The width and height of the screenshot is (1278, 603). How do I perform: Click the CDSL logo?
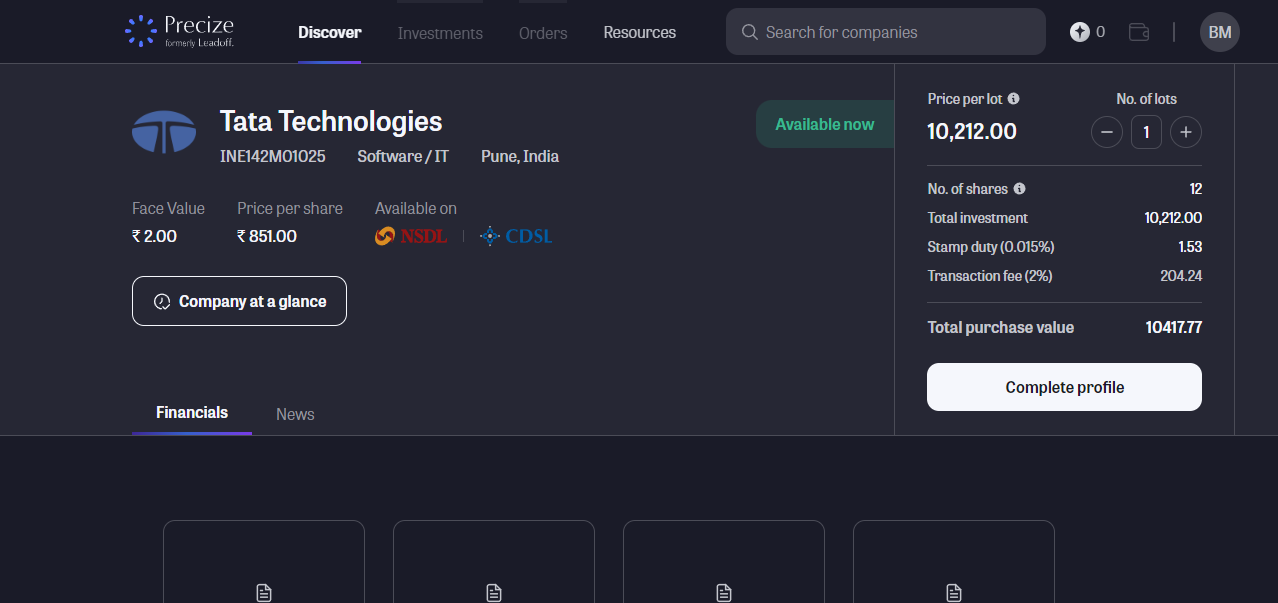click(516, 236)
